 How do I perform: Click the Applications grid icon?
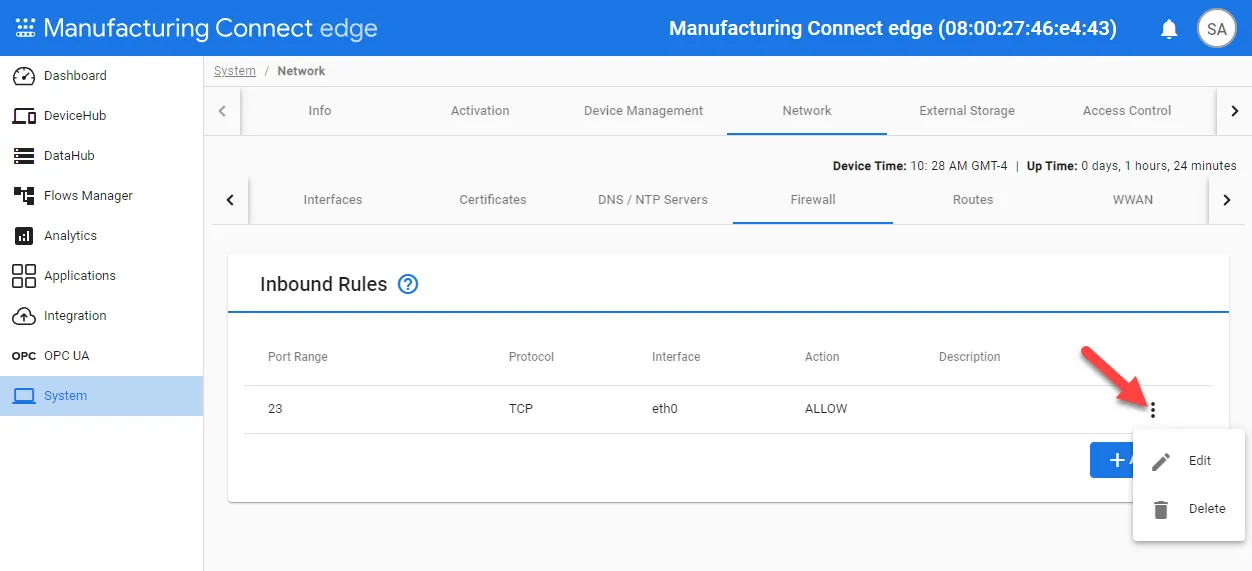coord(24,276)
